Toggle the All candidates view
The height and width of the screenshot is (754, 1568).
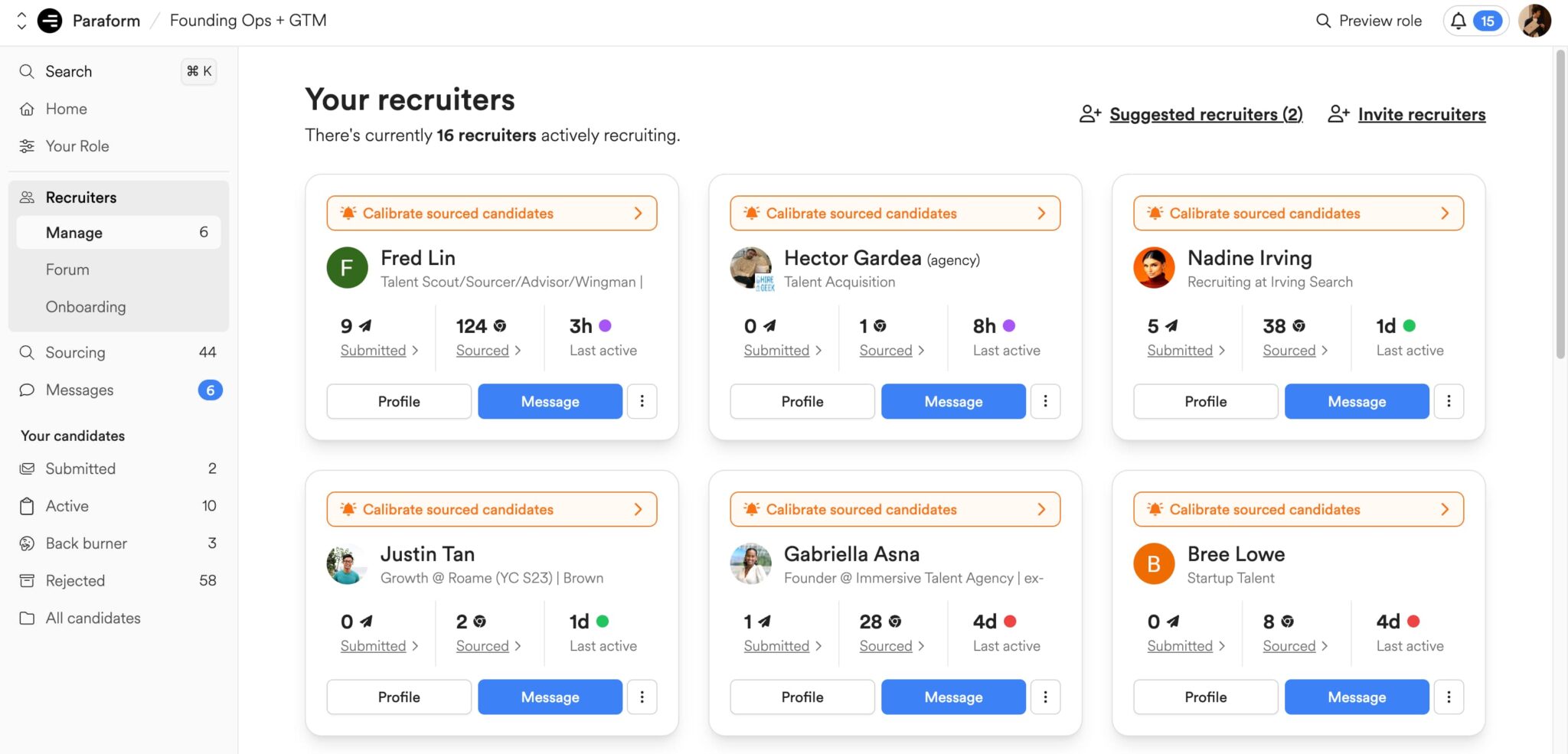93,618
